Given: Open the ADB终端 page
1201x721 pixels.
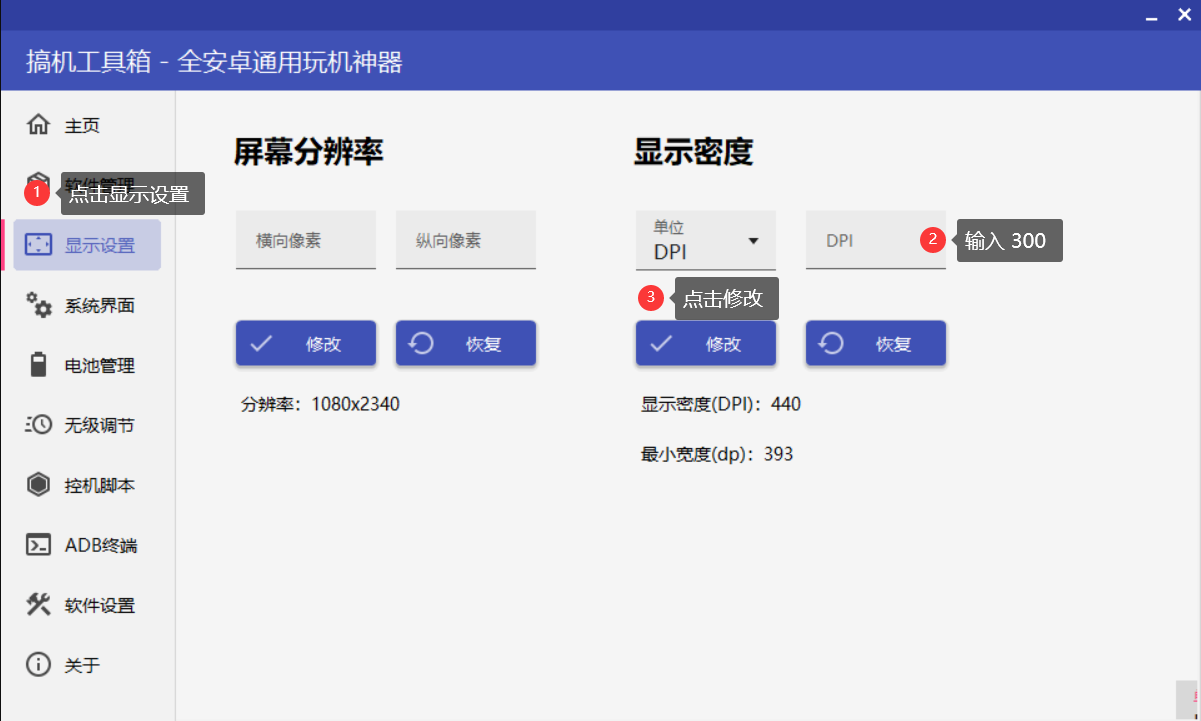Looking at the screenshot, I should [x=87, y=545].
